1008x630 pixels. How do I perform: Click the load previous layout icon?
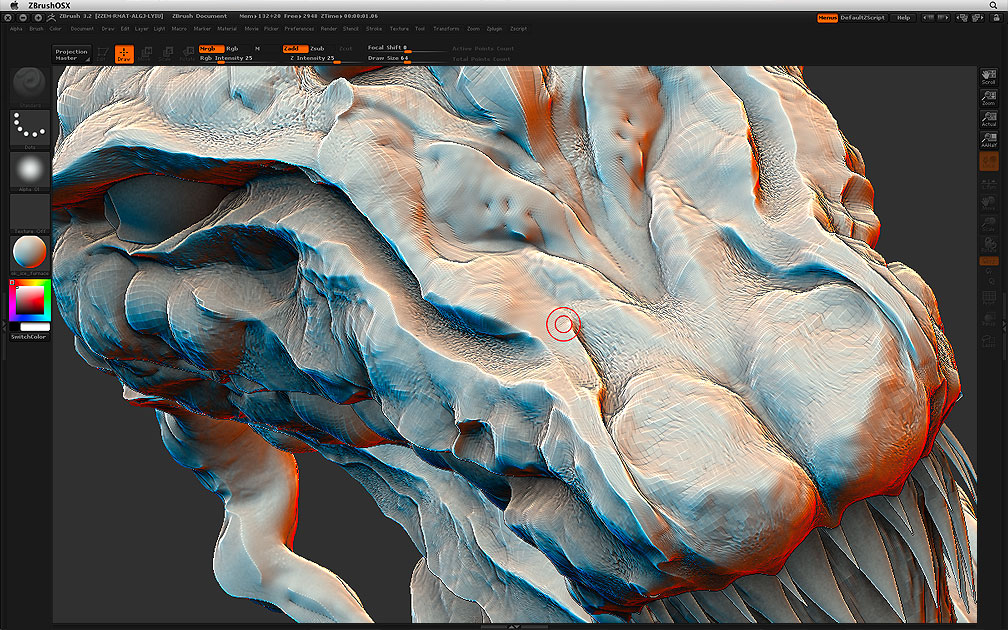pos(962,17)
